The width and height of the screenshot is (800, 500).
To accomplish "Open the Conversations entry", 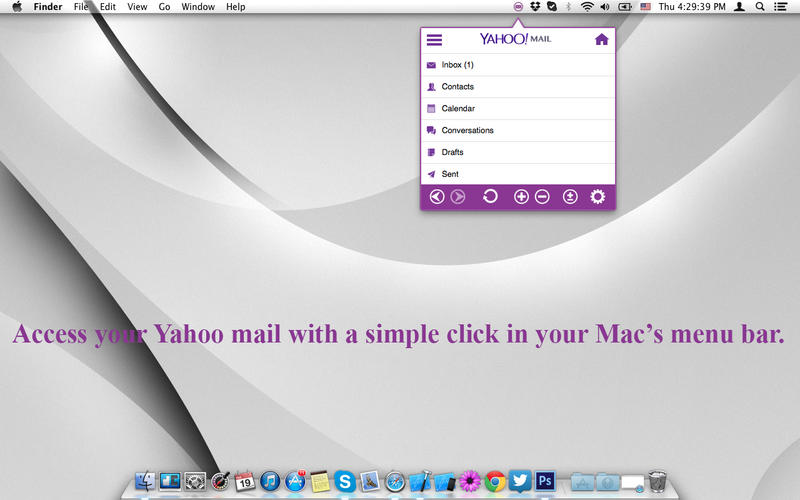I will tap(518, 130).
